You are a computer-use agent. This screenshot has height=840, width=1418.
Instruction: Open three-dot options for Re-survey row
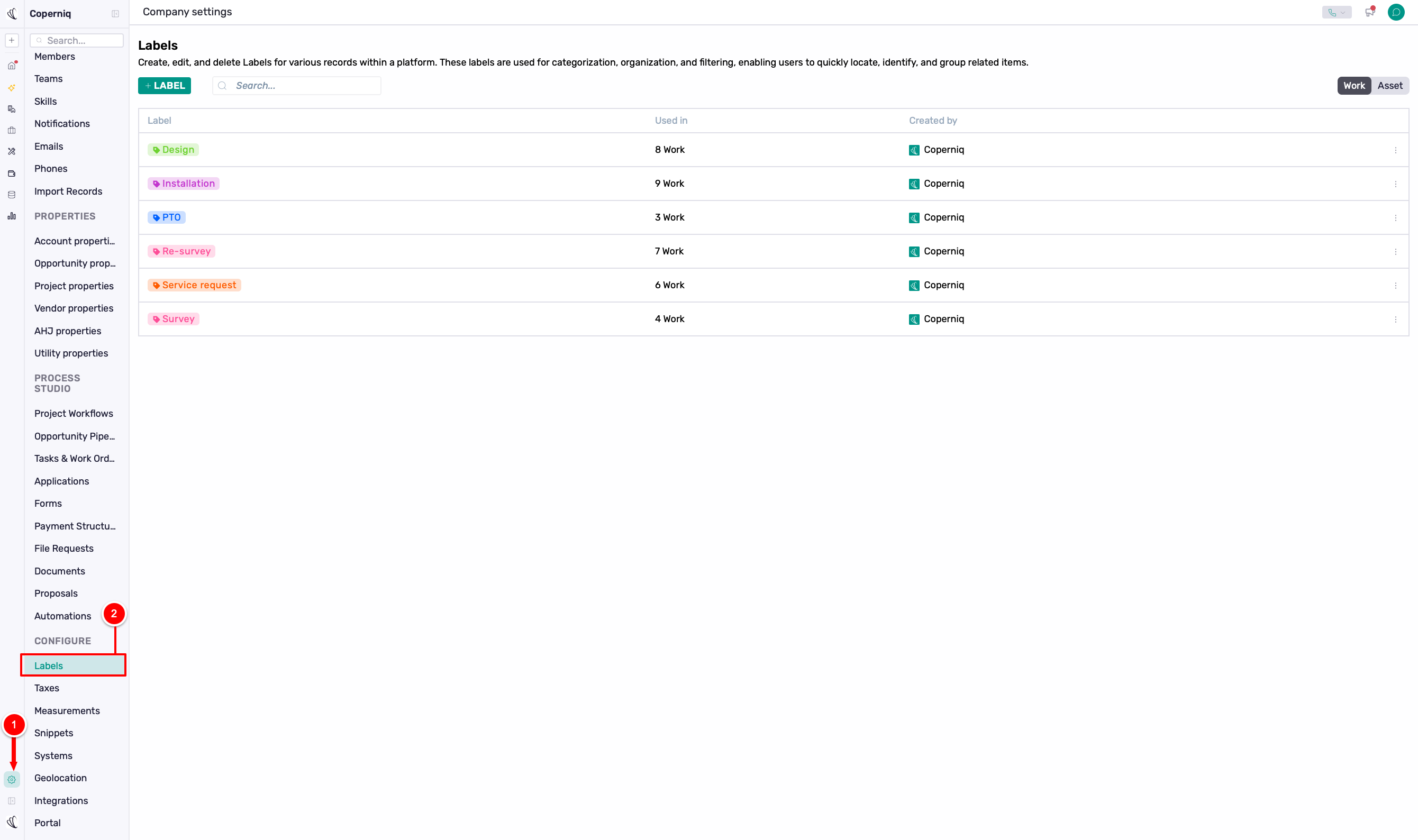click(x=1395, y=252)
